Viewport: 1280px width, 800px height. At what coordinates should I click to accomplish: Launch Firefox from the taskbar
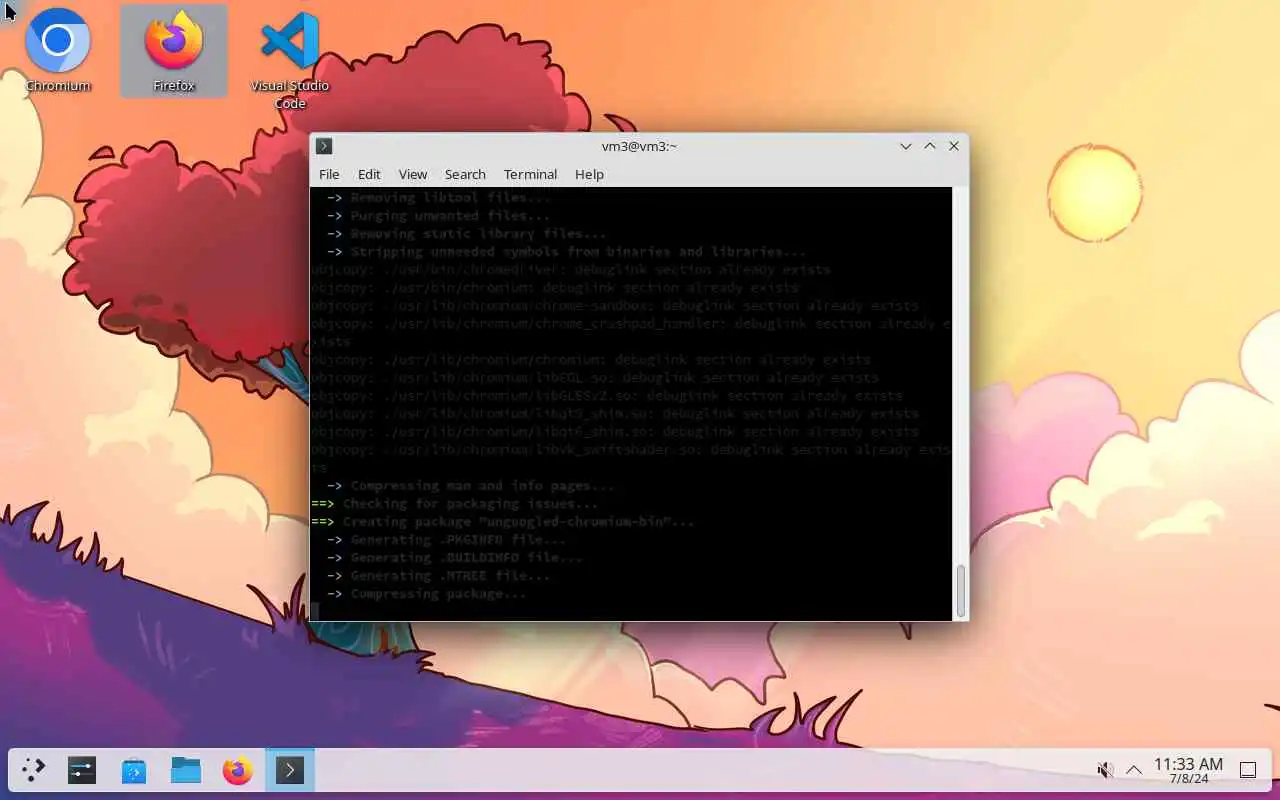tap(238, 770)
